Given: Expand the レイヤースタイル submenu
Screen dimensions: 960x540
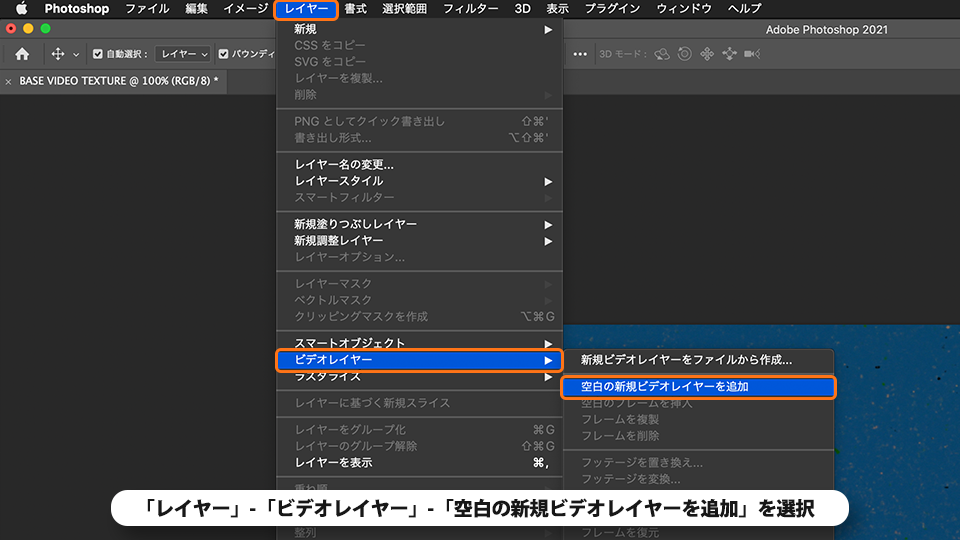Looking at the screenshot, I should click(x=419, y=181).
